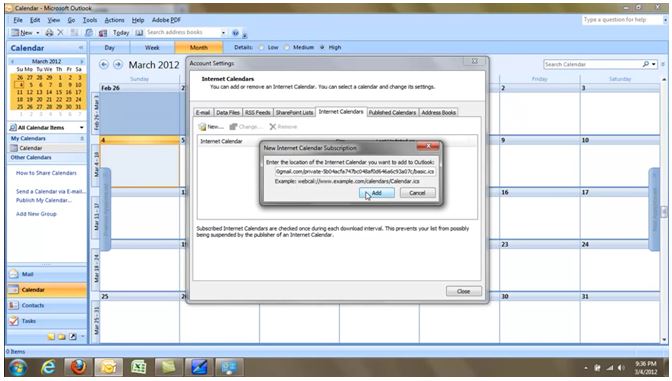Open the File menu
The width and height of the screenshot is (672, 381).
point(18,20)
